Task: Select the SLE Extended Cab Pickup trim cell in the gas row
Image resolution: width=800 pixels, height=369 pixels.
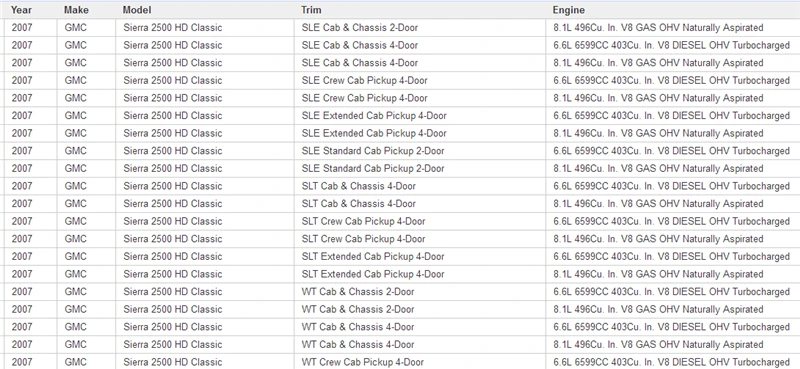Action: coord(420,133)
